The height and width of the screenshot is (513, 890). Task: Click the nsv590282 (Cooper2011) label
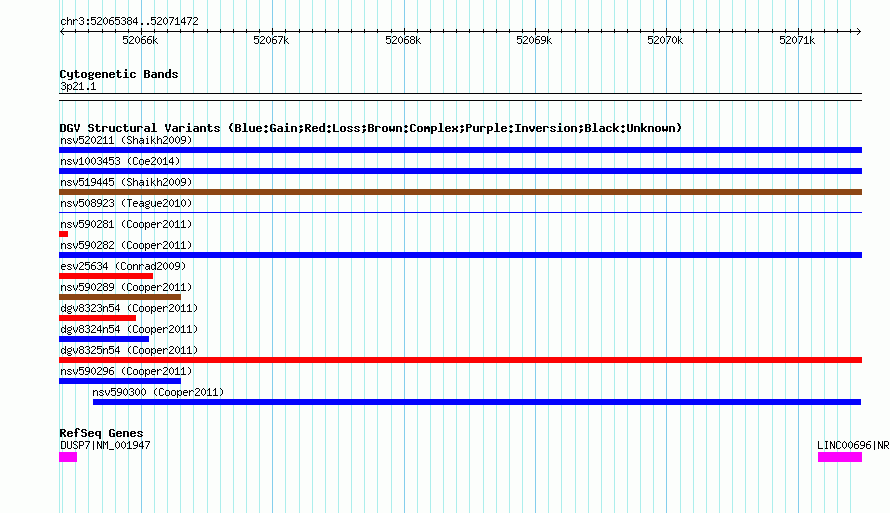tap(126, 245)
